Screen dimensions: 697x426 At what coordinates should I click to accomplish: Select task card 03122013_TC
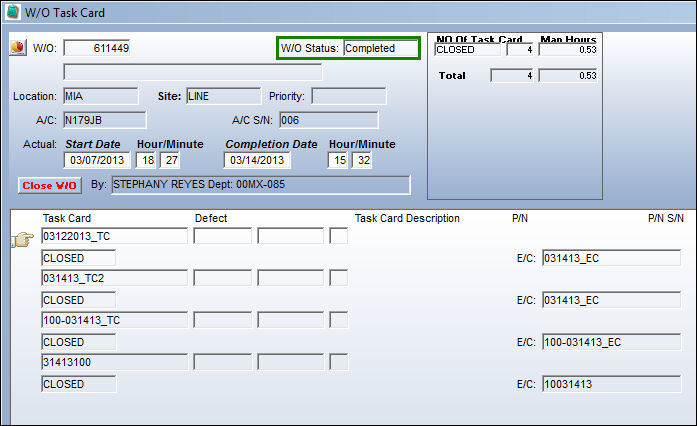(114, 236)
